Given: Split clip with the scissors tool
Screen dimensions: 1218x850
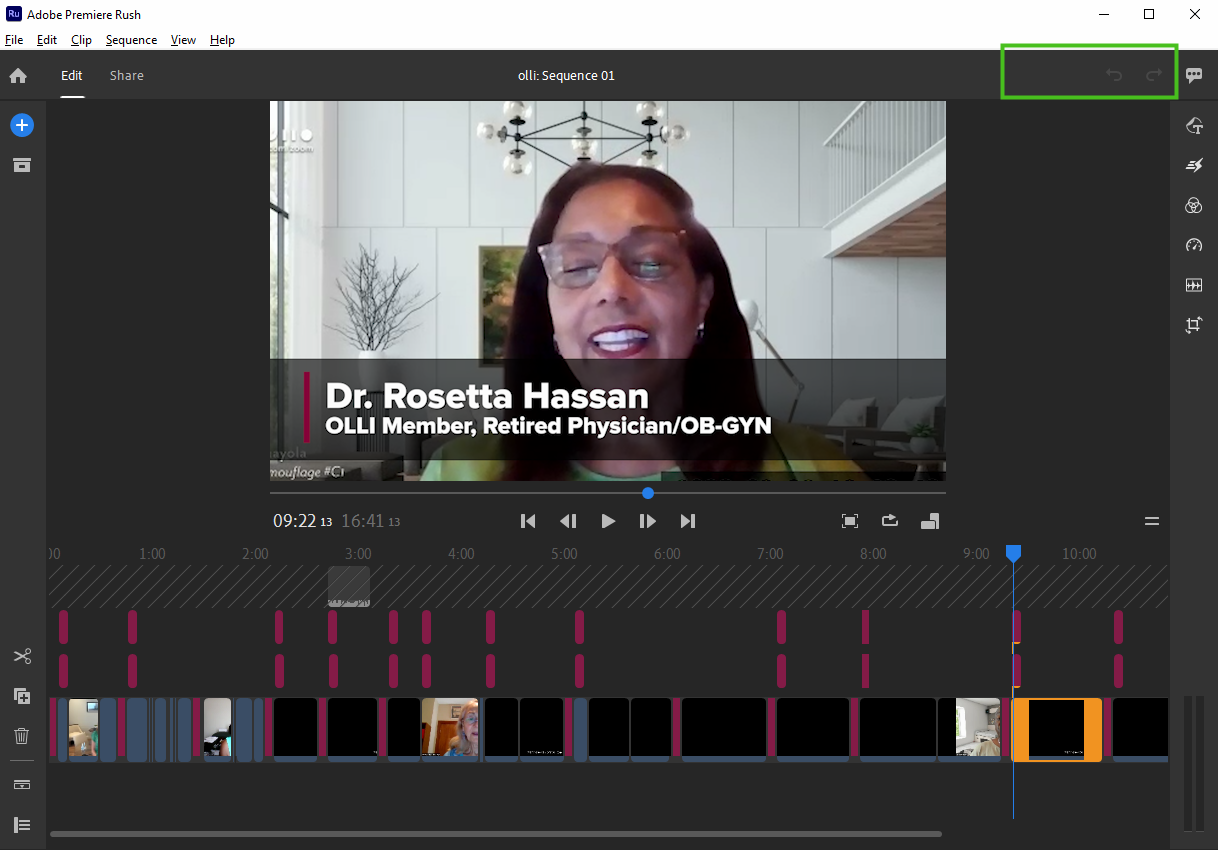Looking at the screenshot, I should pyautogui.click(x=22, y=656).
